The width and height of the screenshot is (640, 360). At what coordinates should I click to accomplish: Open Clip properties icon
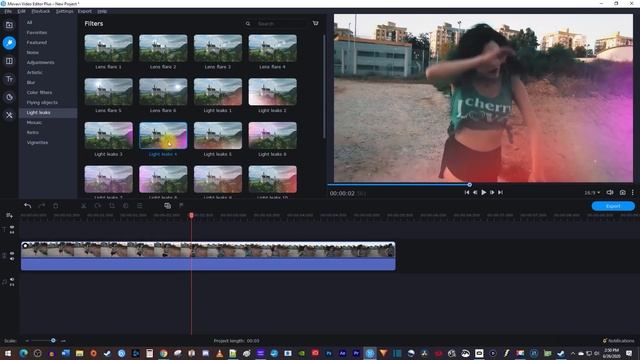coord(140,206)
